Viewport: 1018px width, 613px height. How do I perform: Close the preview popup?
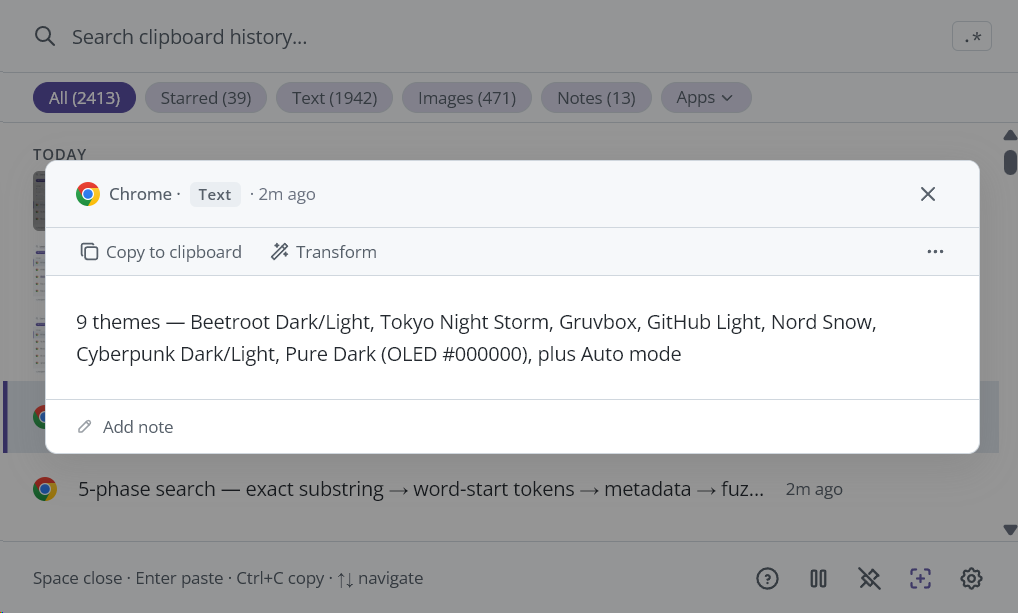point(928,194)
